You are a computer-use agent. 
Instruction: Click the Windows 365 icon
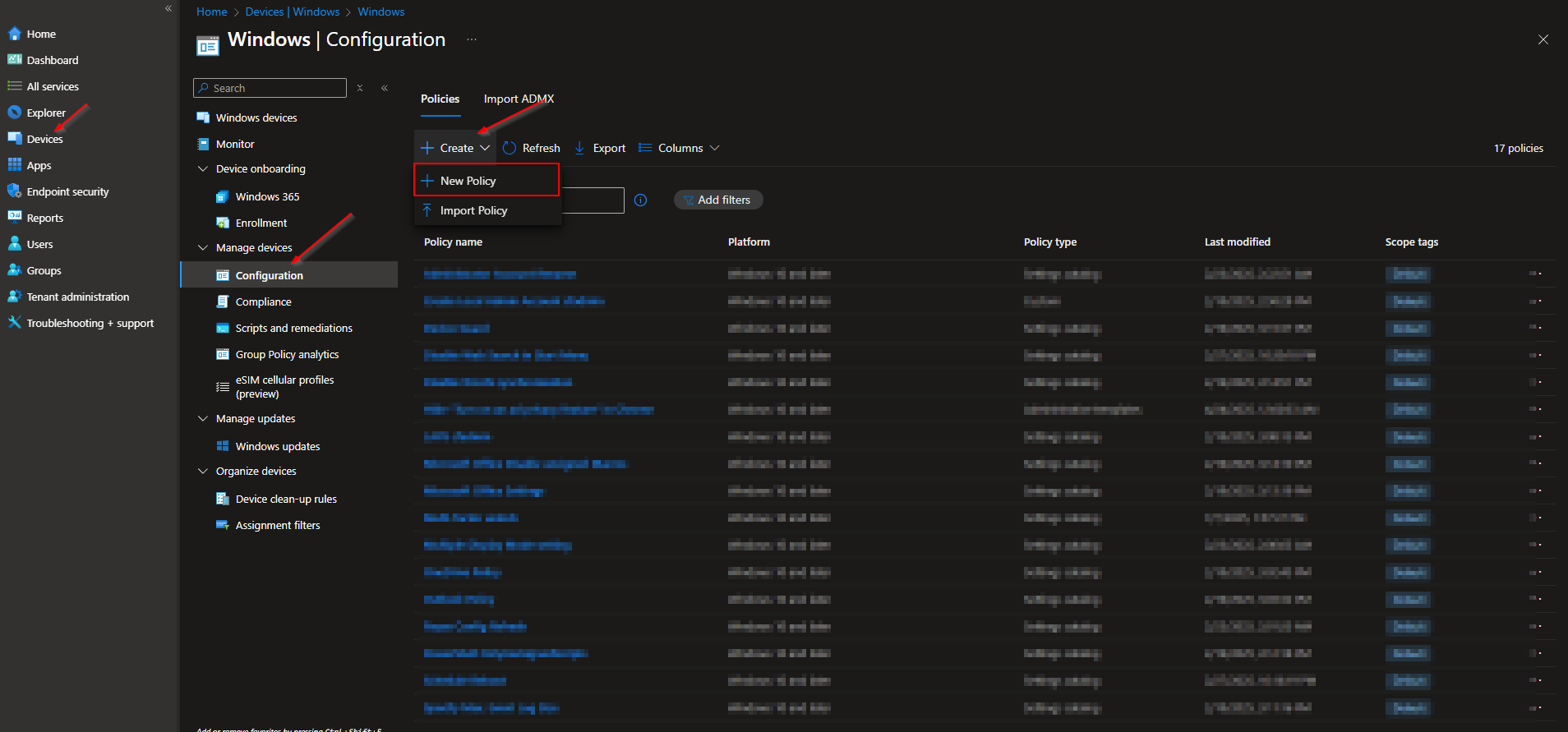[x=222, y=197]
